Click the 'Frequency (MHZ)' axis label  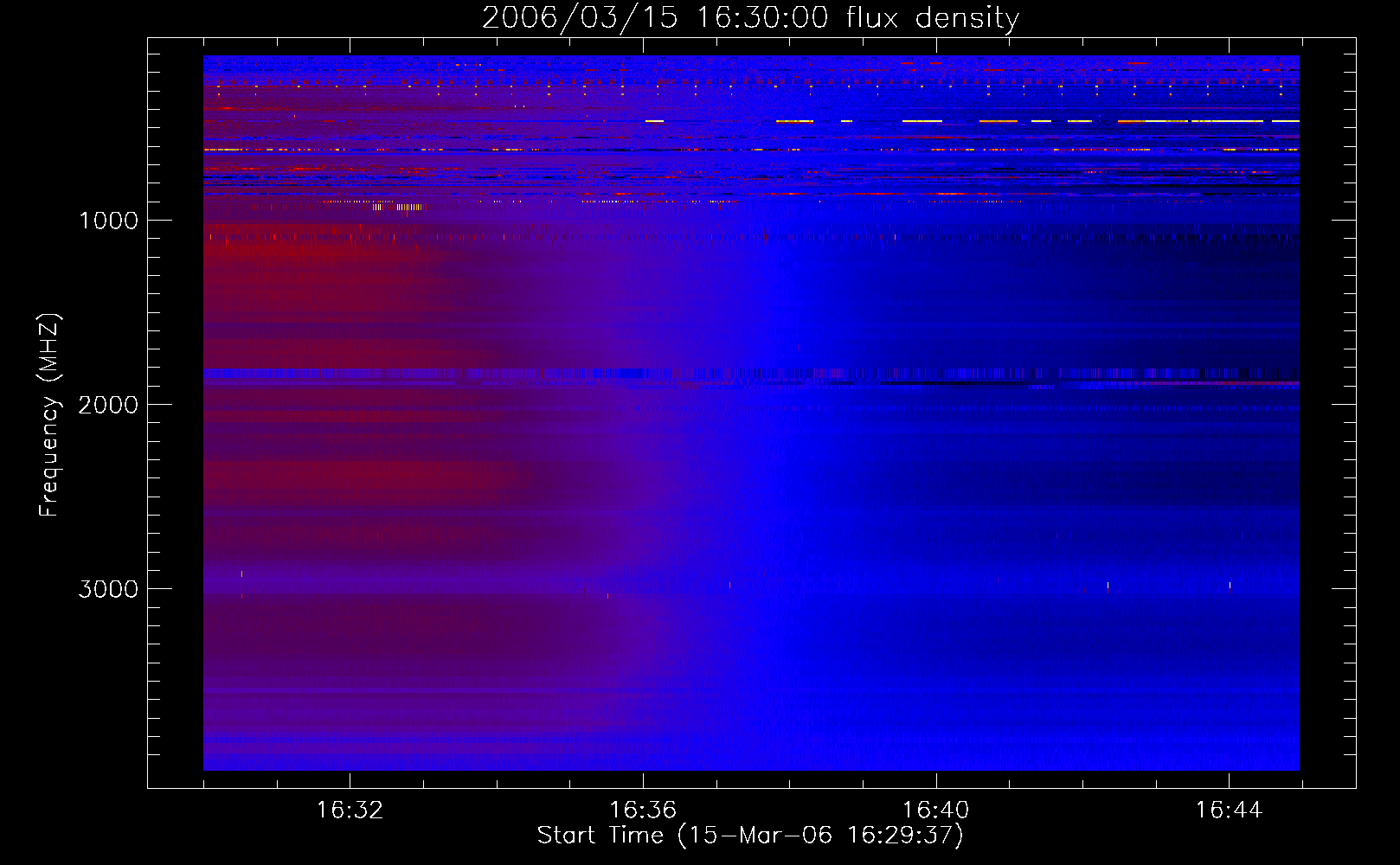tap(50, 415)
